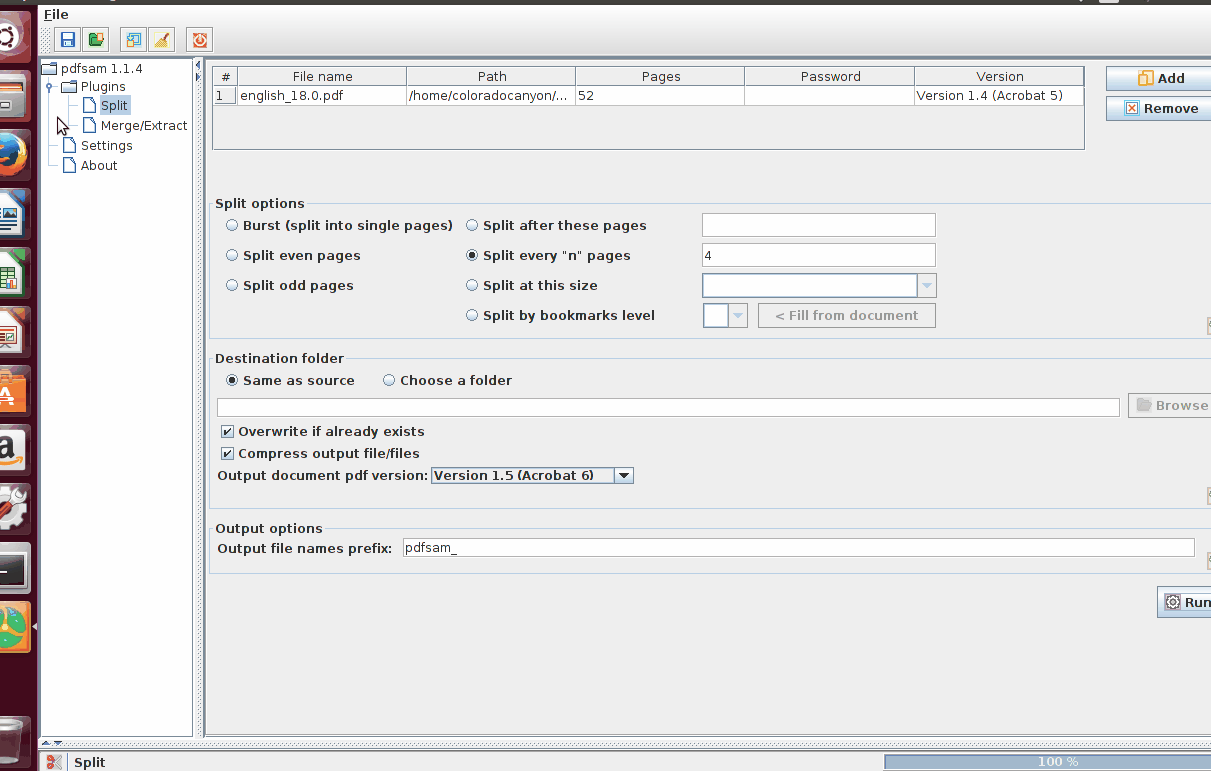Open System Settings gear-and-wrench dock icon
Viewport: 1211px width, 771px height.
click(x=12, y=509)
